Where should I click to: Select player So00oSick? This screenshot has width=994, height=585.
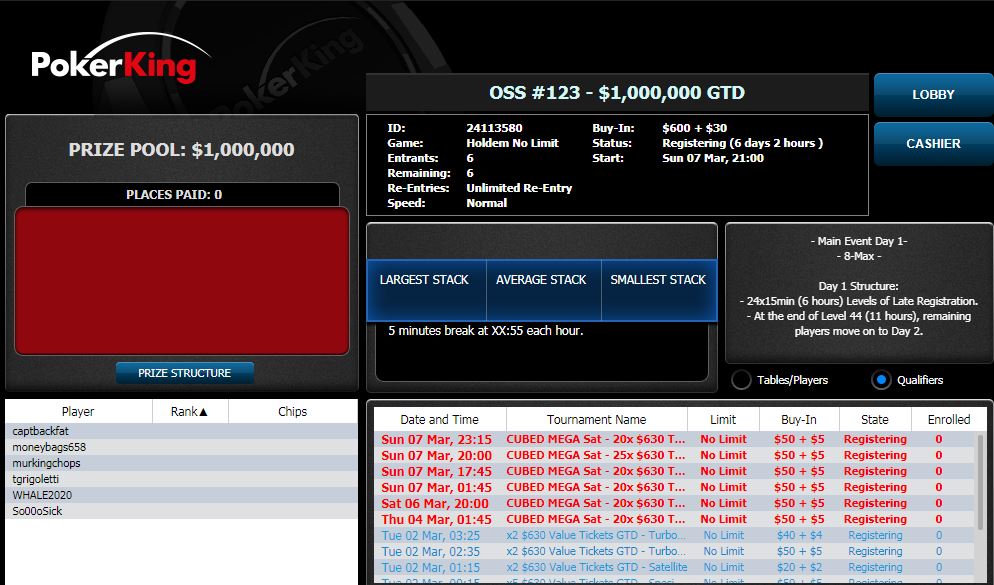(181, 511)
